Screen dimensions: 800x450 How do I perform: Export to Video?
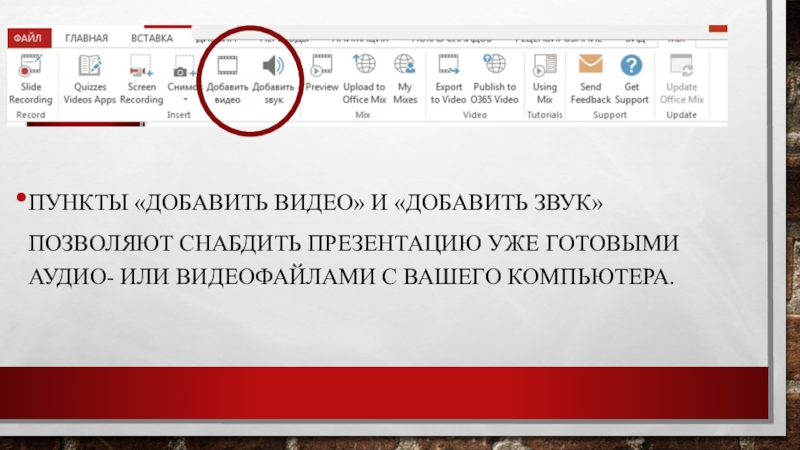[x=448, y=78]
